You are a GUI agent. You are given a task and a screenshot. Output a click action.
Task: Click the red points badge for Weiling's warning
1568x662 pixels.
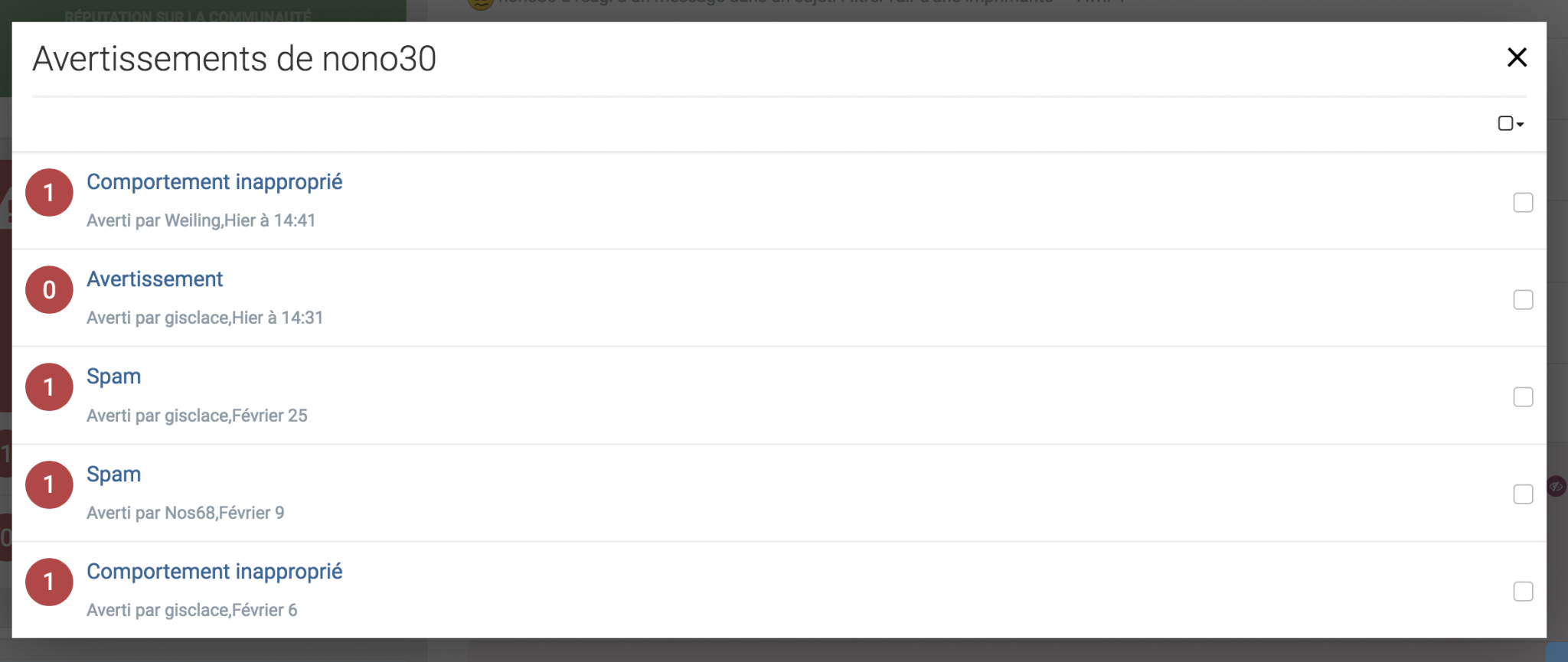click(x=49, y=193)
